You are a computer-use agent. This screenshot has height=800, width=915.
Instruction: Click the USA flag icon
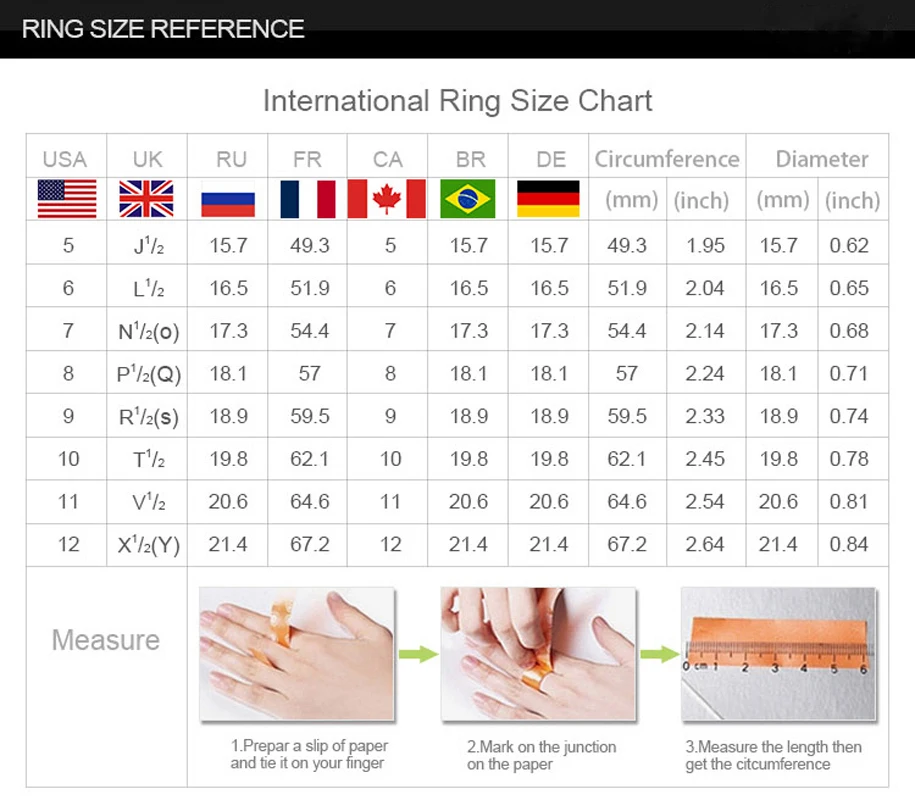click(x=66, y=199)
